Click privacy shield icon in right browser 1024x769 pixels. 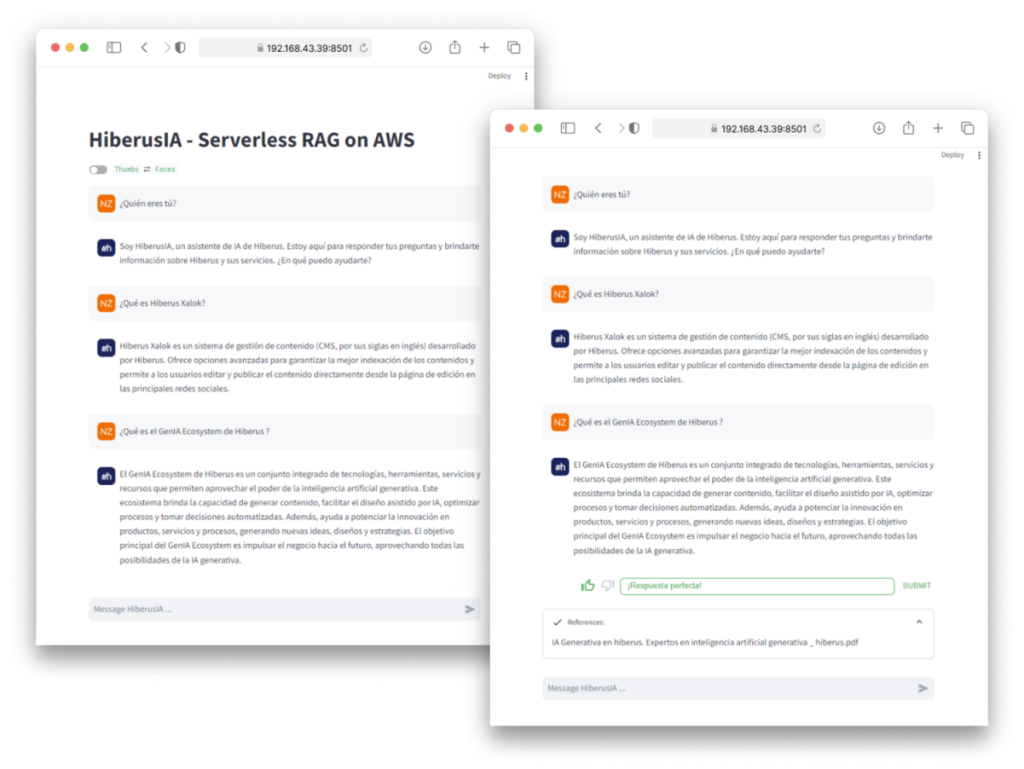(x=634, y=128)
